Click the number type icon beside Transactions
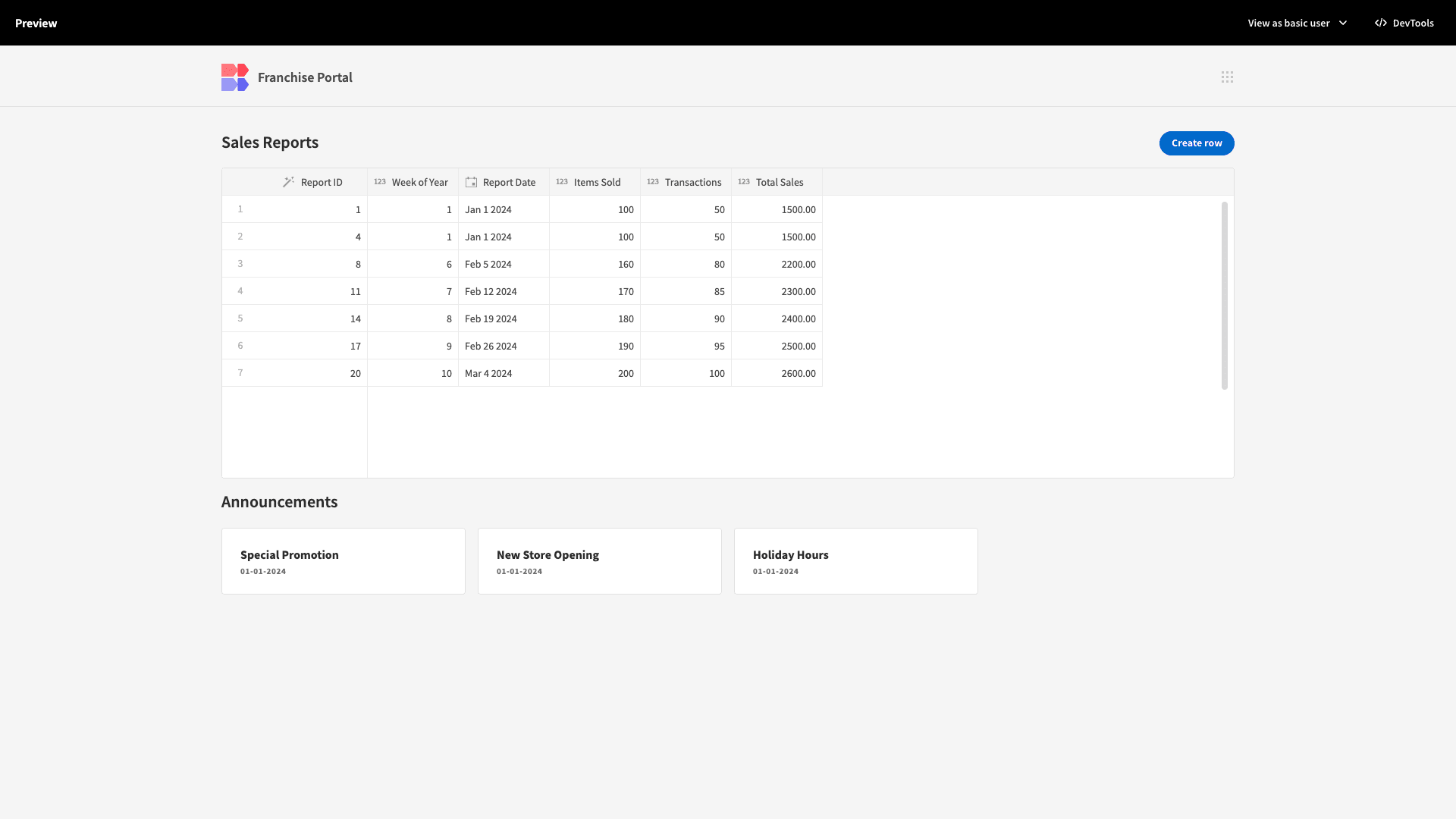1456x819 pixels. point(653,182)
